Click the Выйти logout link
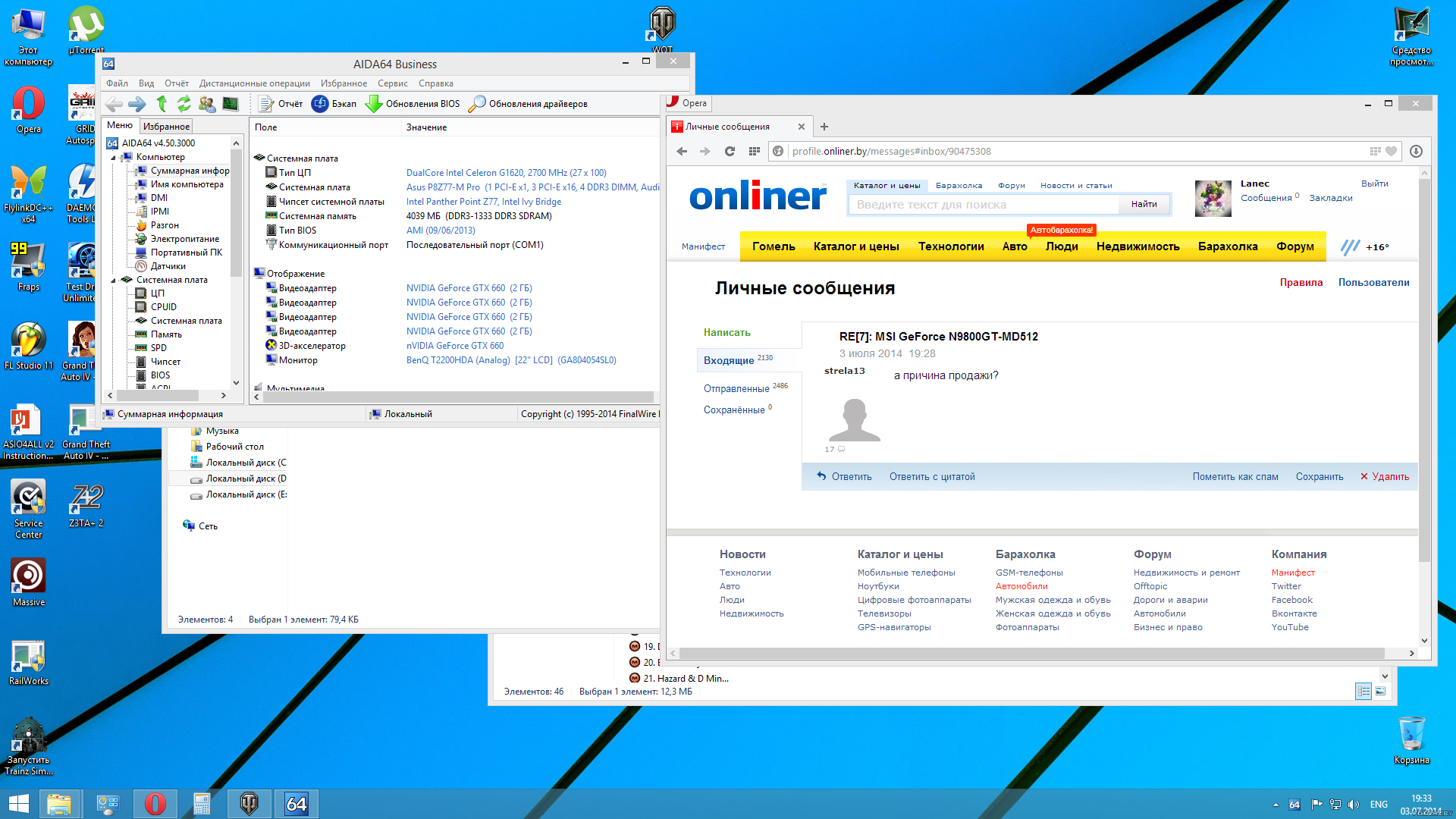The image size is (1456, 819). [1374, 184]
